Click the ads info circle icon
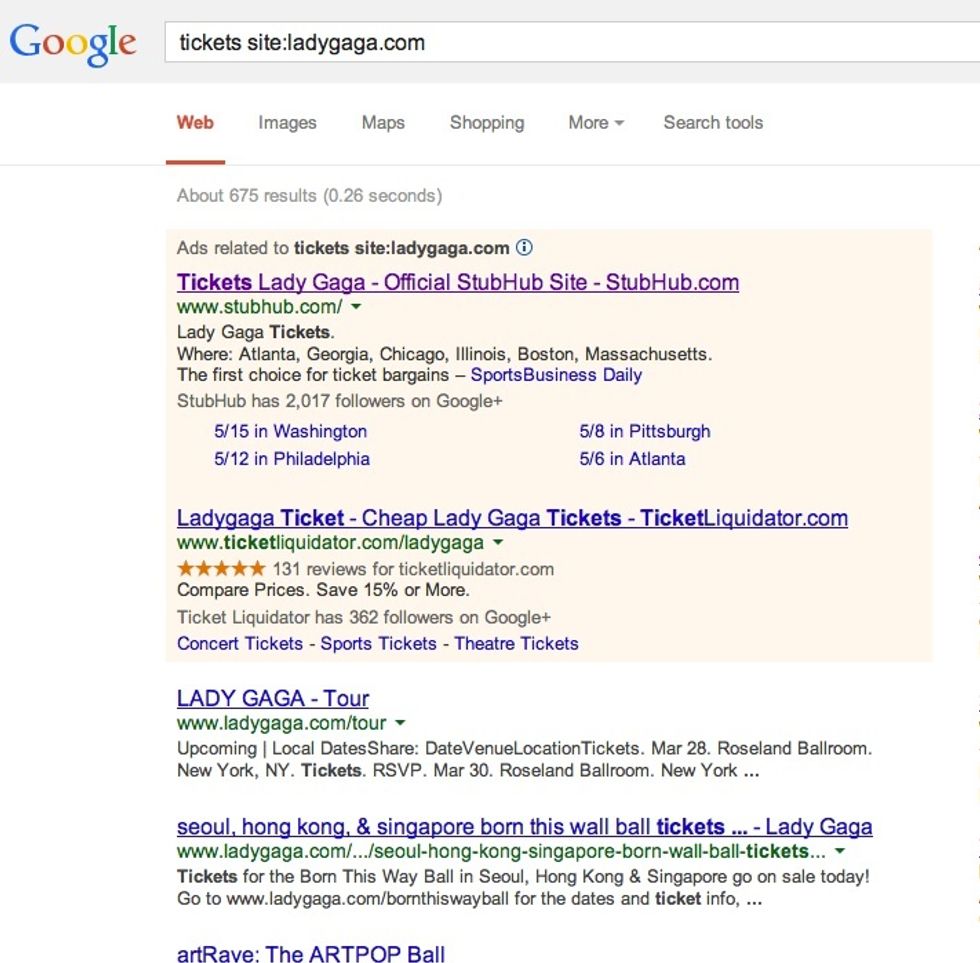The height and width of the screenshot is (963, 980). coord(524,247)
